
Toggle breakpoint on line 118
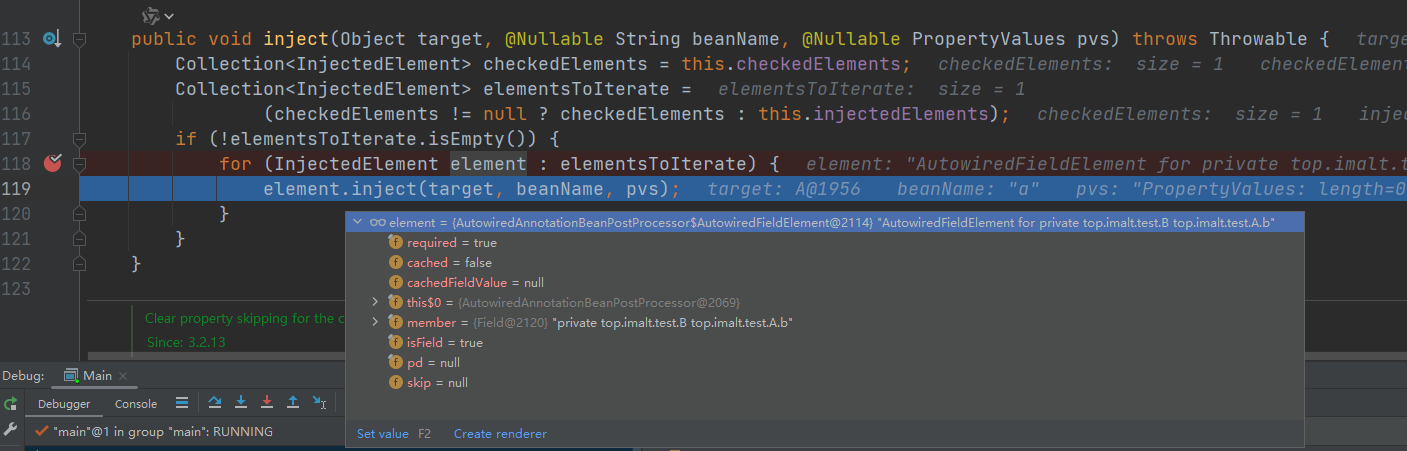pyautogui.click(x=52, y=163)
